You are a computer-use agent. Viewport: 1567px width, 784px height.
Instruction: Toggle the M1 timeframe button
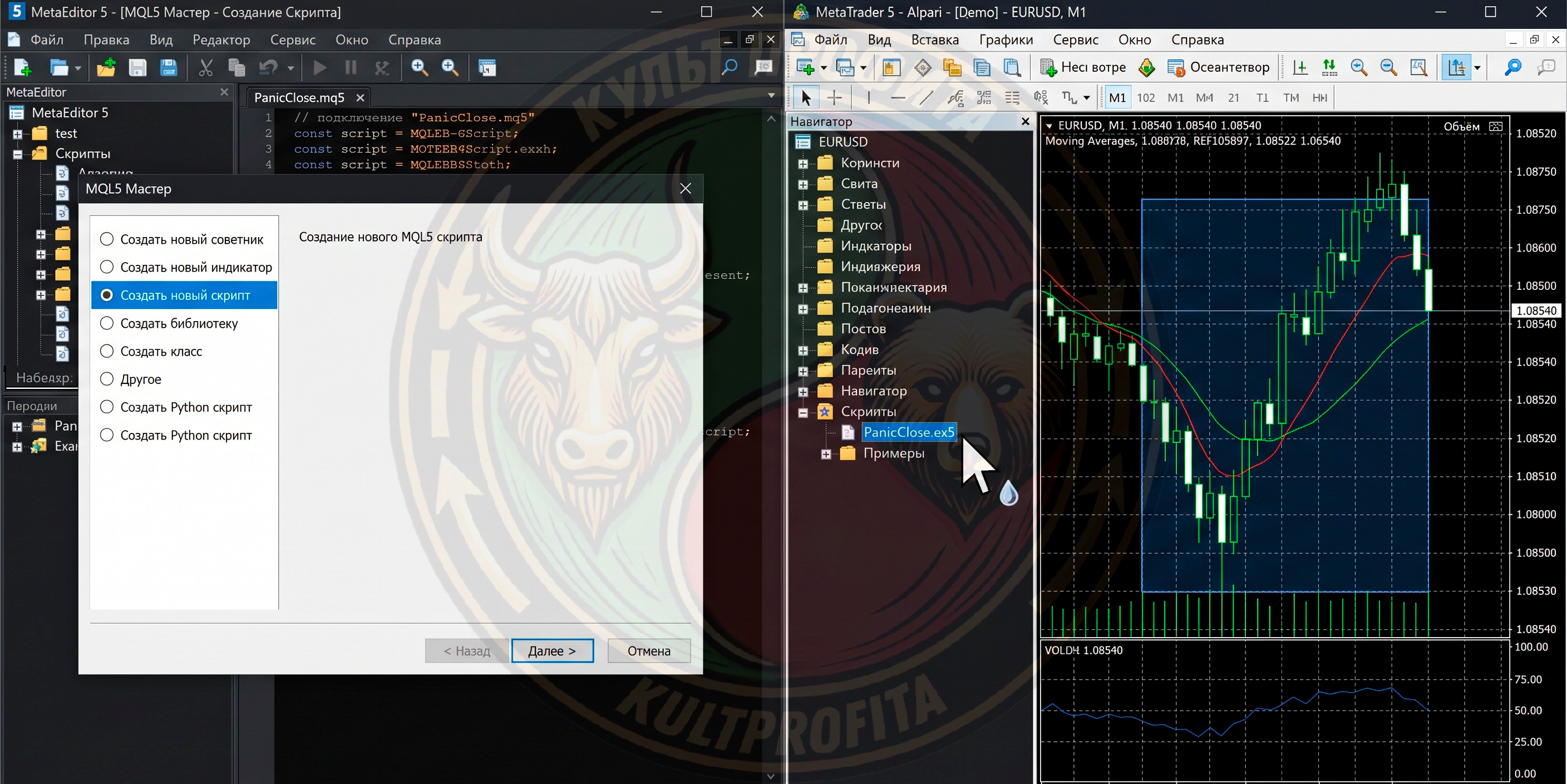point(1117,97)
